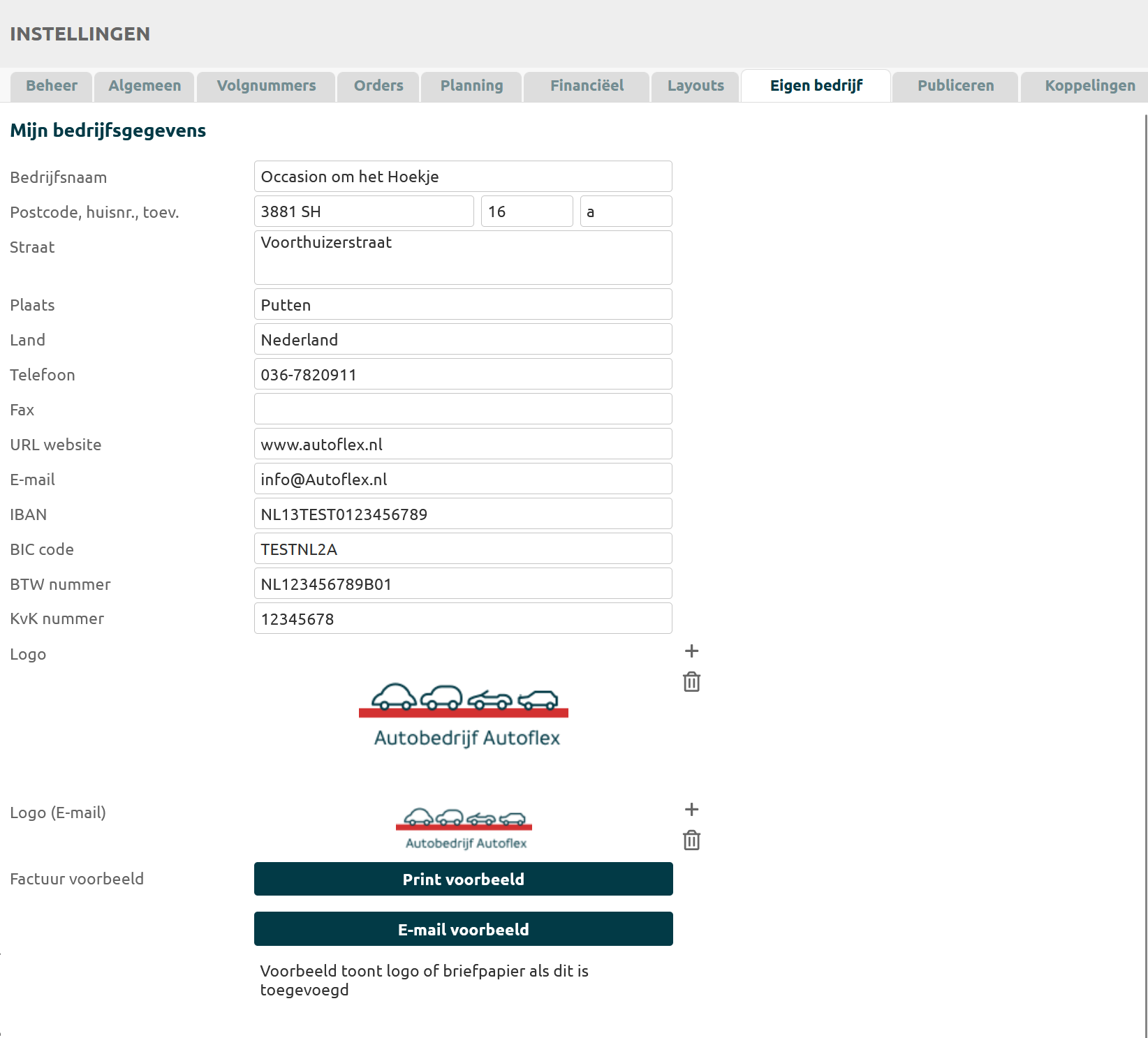1148x1038 pixels.
Task: Click into the Straat text area
Action: (x=463, y=258)
